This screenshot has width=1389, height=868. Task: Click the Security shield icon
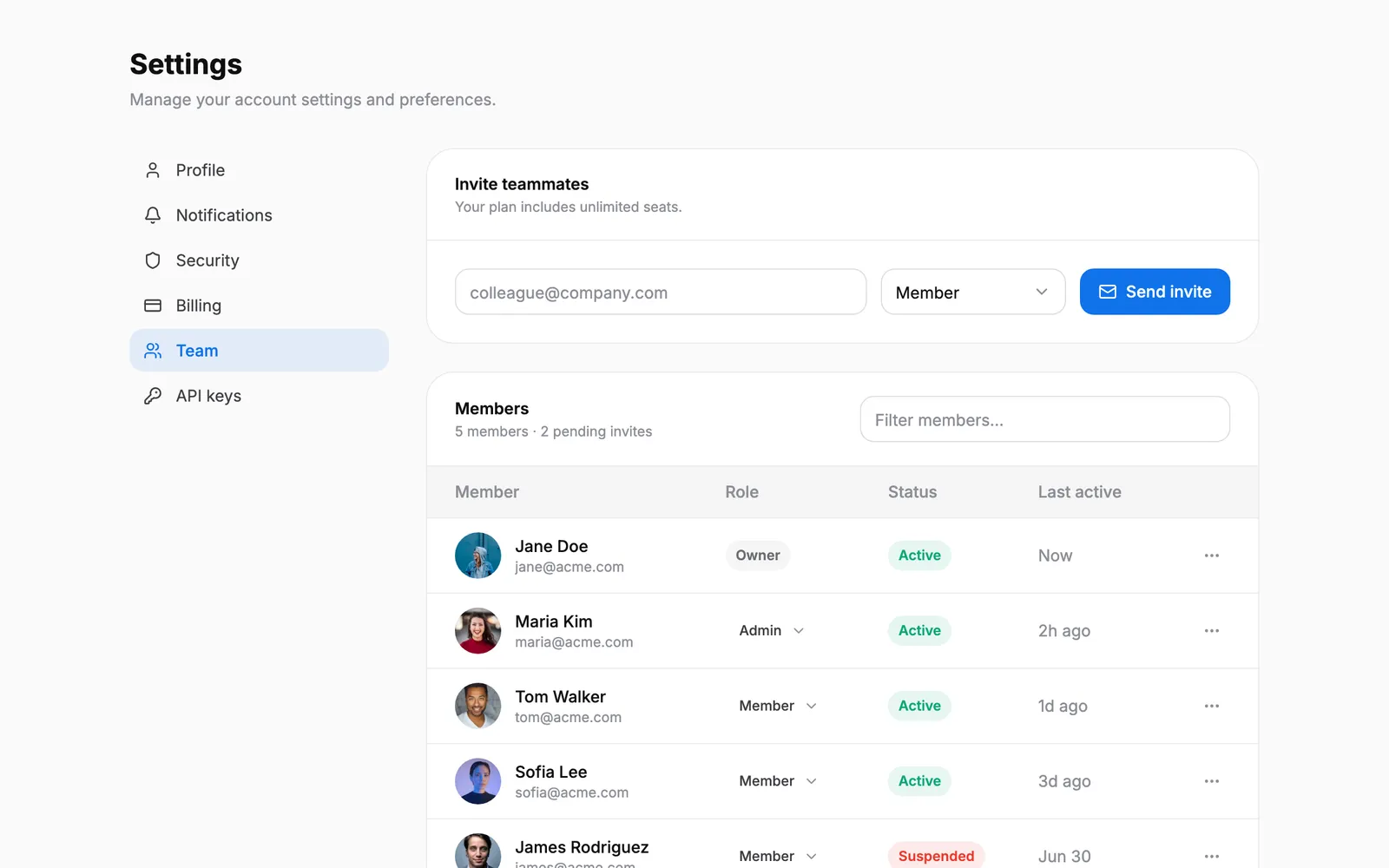153,260
